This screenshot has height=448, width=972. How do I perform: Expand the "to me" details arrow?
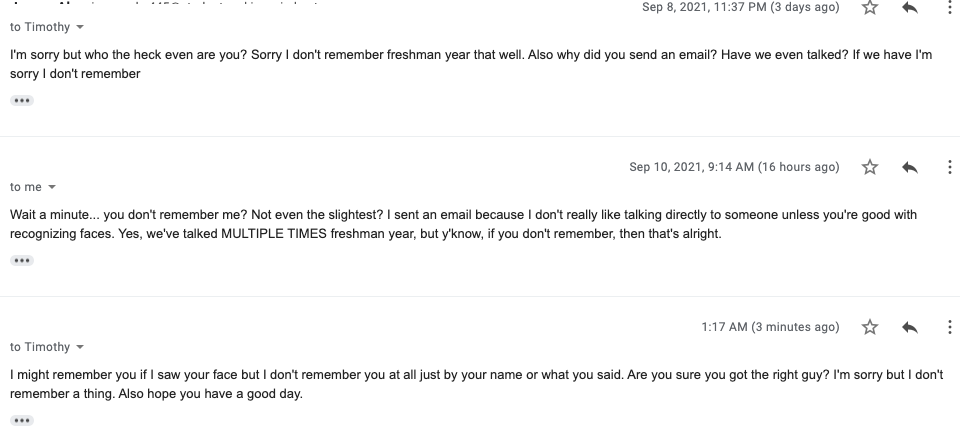(x=52, y=187)
